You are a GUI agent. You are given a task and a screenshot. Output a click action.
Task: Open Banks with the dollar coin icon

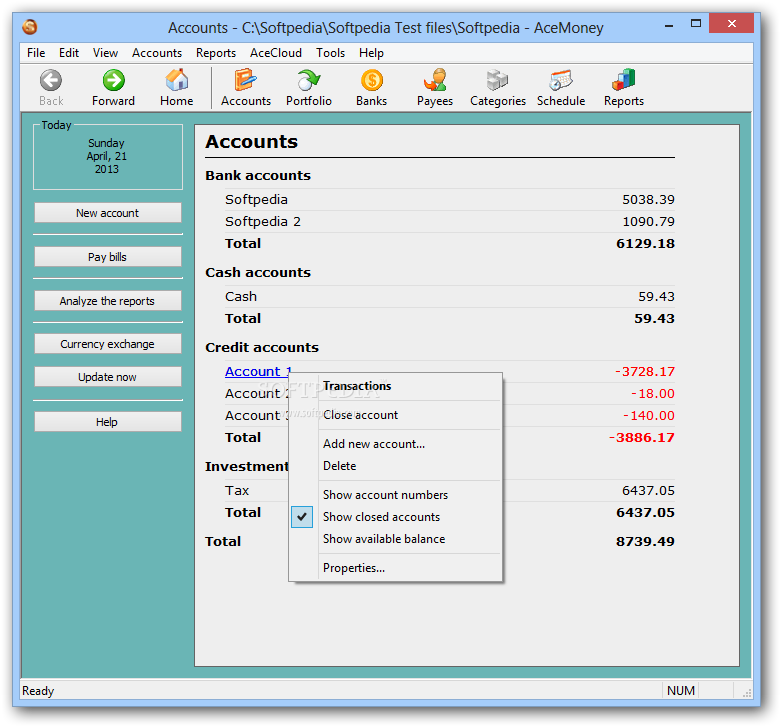click(372, 80)
